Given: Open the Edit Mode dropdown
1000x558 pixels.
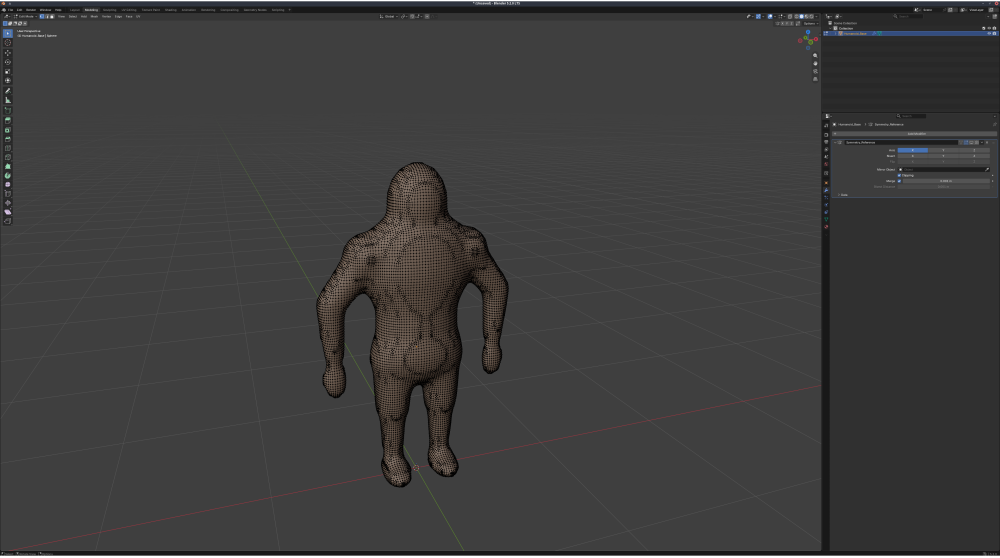Looking at the screenshot, I should (25, 17).
